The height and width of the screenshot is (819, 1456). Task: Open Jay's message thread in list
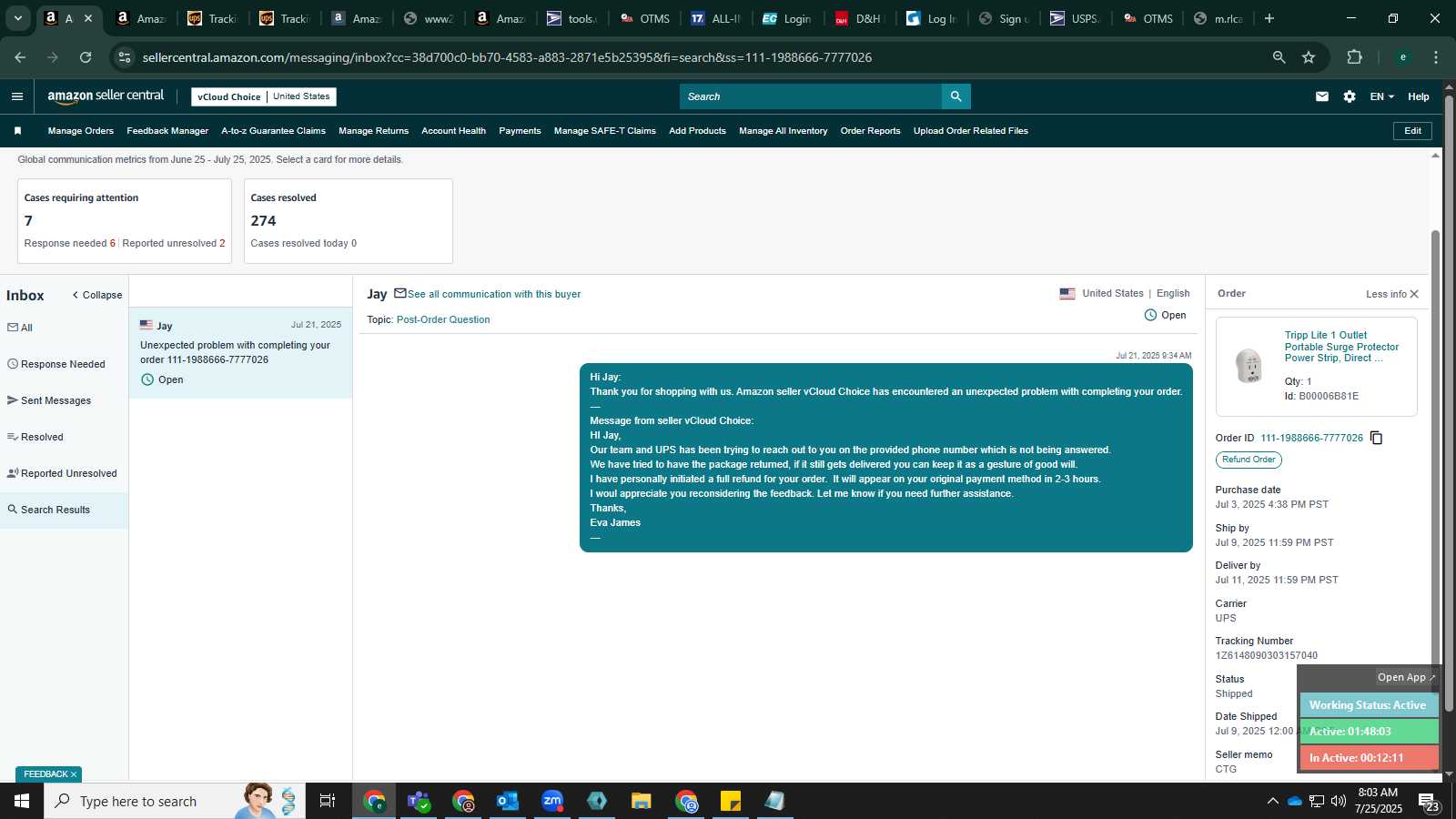pos(240,353)
